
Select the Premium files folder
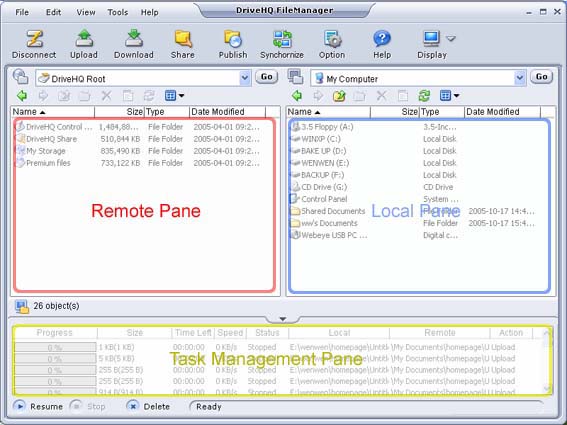point(48,163)
